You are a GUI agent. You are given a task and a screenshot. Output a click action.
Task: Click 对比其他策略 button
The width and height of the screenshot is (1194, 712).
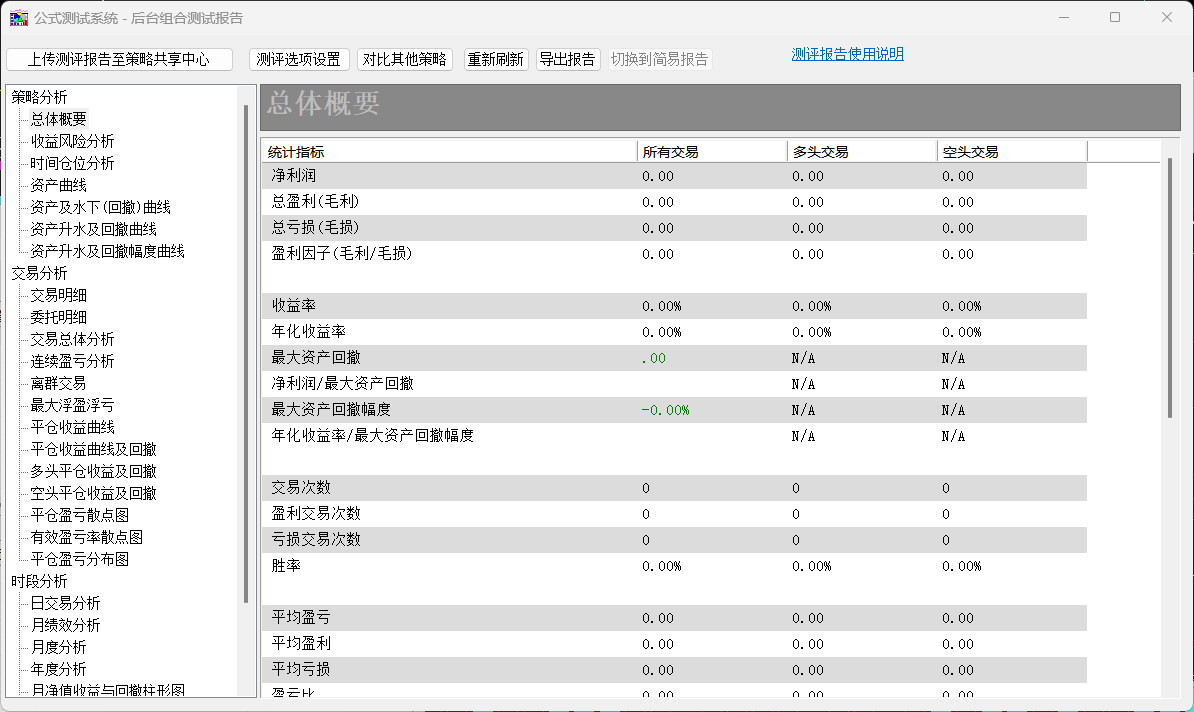[404, 59]
